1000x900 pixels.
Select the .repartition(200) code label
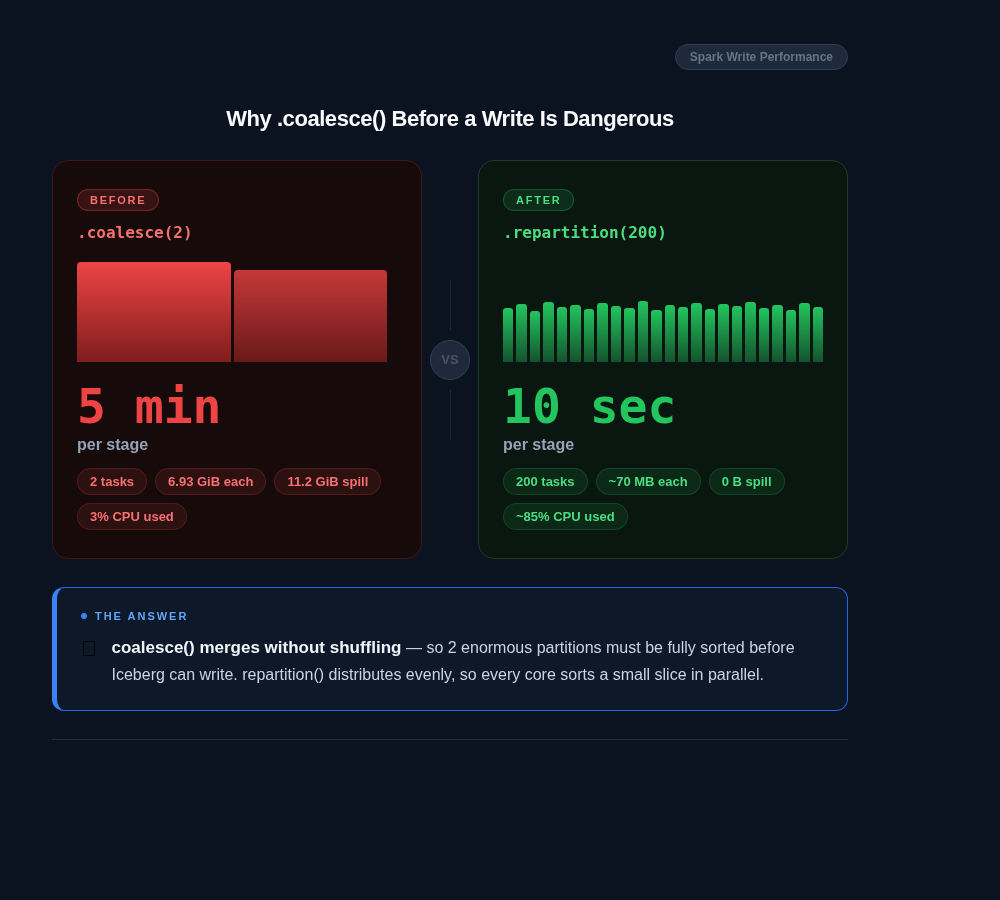pyautogui.click(x=584, y=232)
